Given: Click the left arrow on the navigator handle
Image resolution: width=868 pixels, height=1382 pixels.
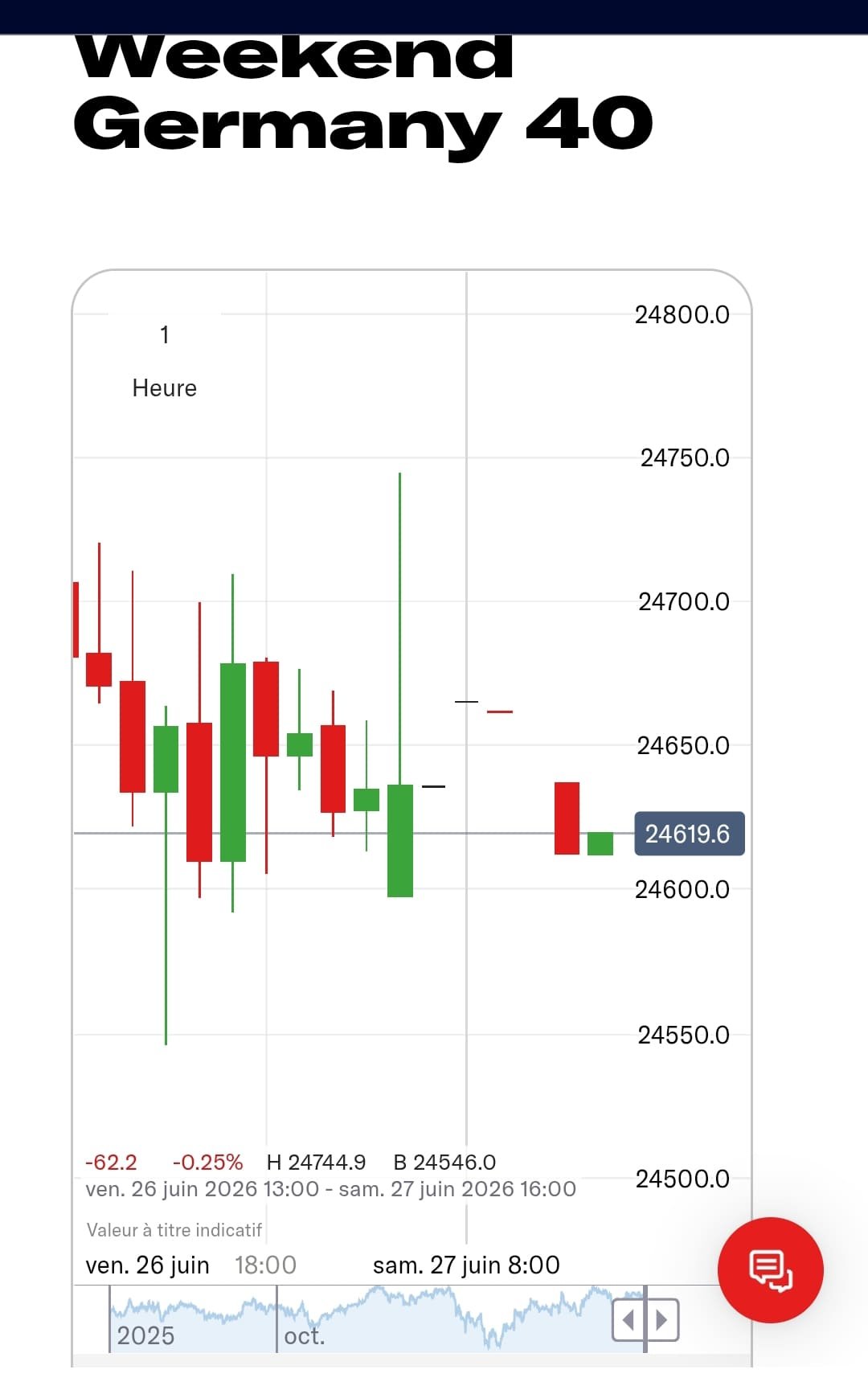Looking at the screenshot, I should 628,1320.
